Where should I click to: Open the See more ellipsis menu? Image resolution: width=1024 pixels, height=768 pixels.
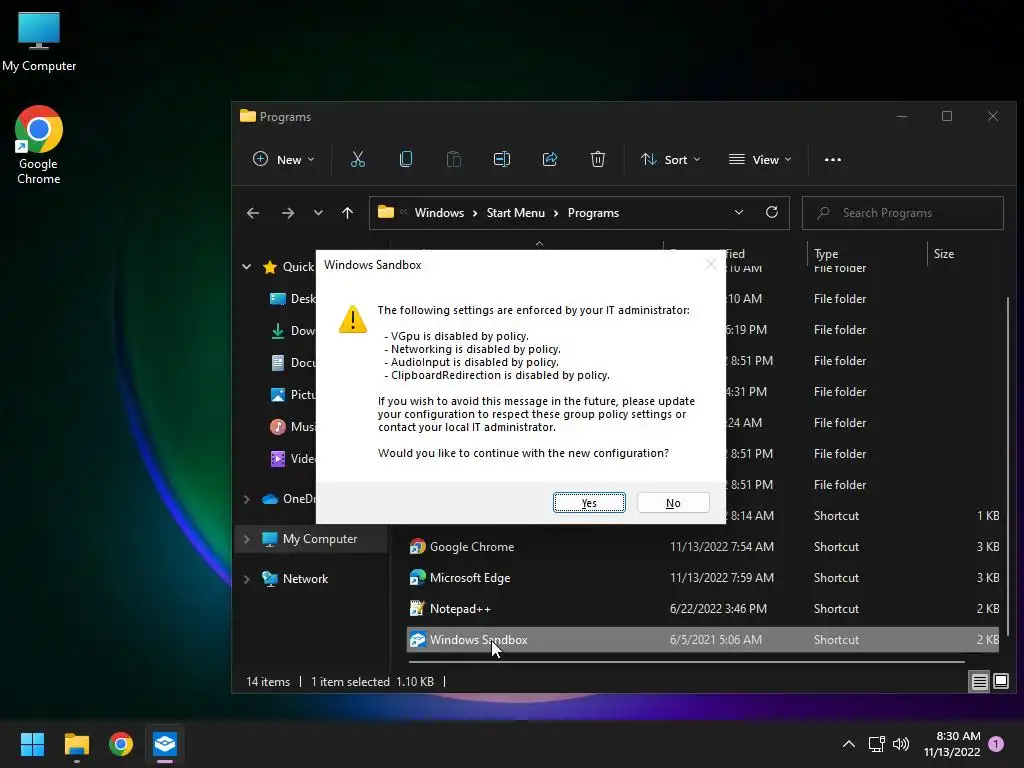coord(833,159)
